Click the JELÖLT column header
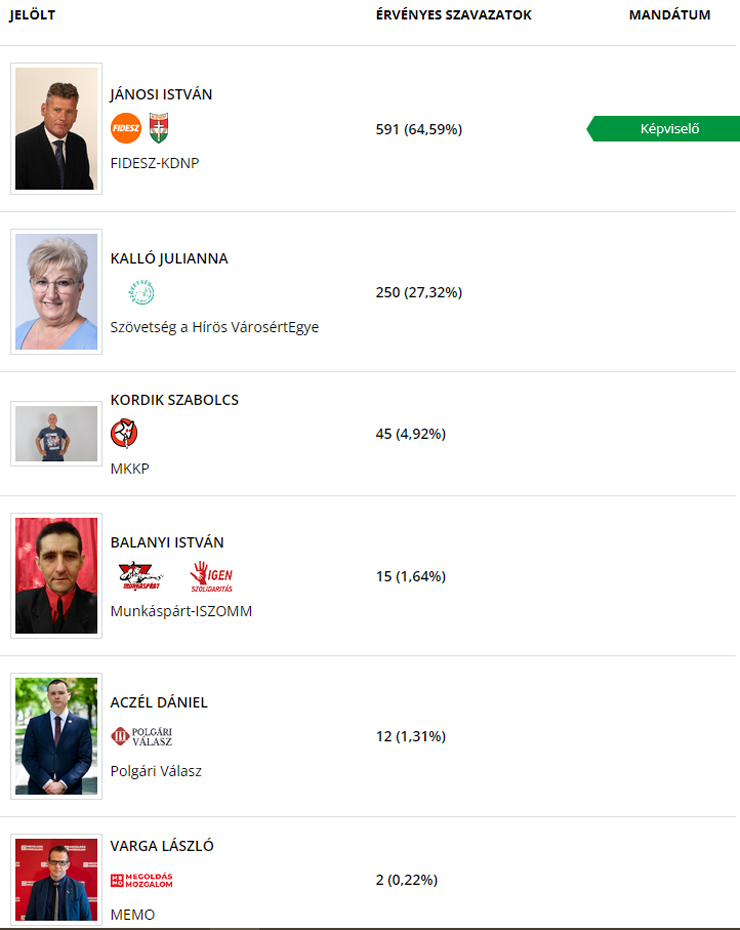The height and width of the screenshot is (930, 740). coord(32,15)
